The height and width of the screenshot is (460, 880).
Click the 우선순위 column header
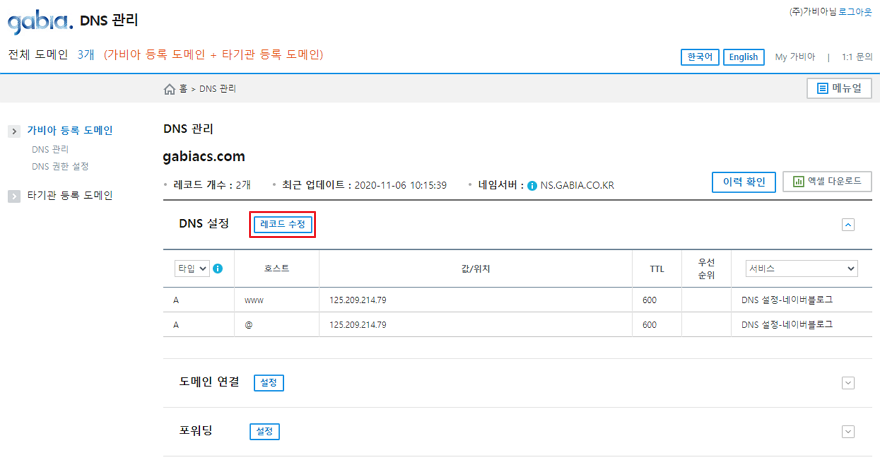(706, 269)
